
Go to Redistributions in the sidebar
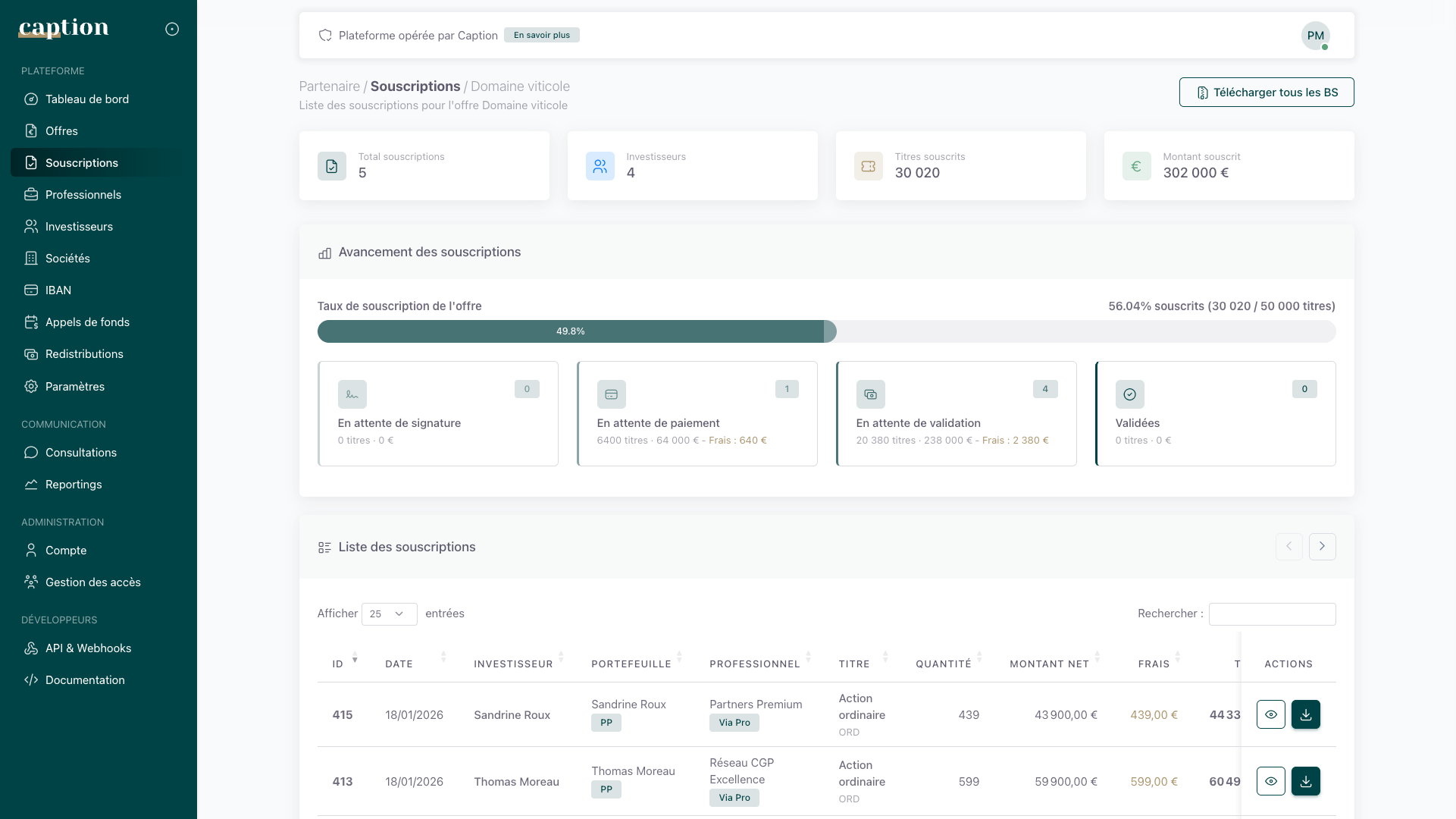point(83,354)
